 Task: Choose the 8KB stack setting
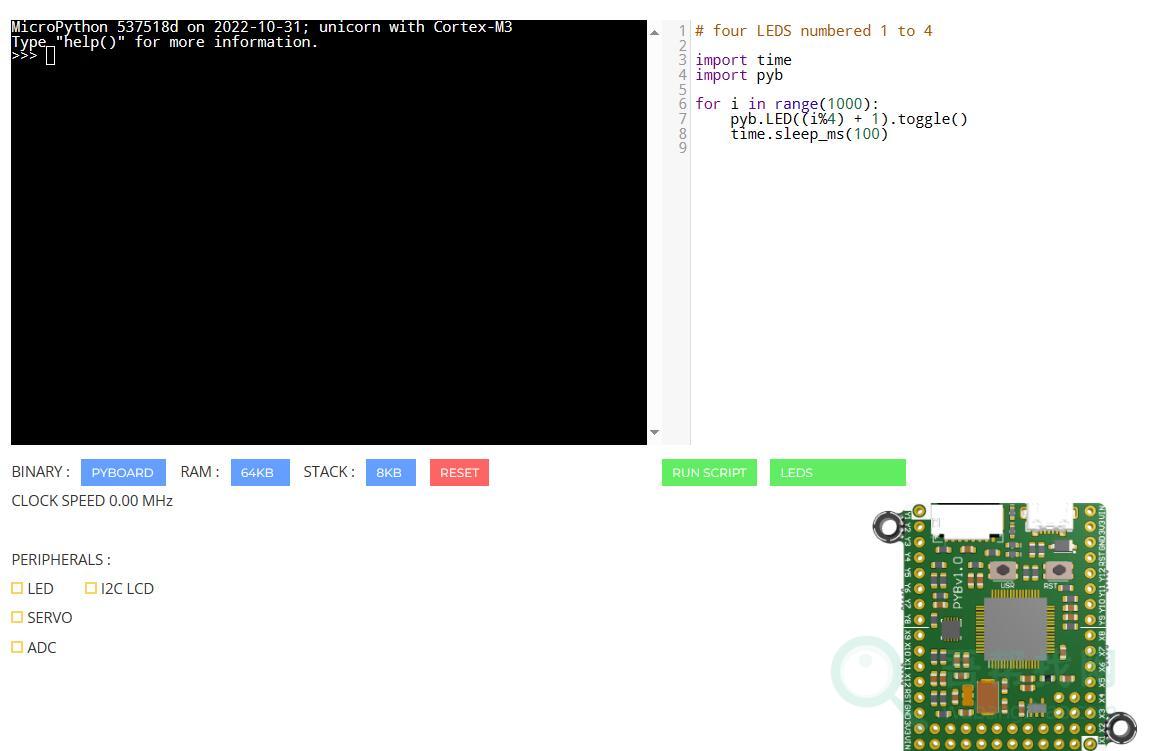390,472
